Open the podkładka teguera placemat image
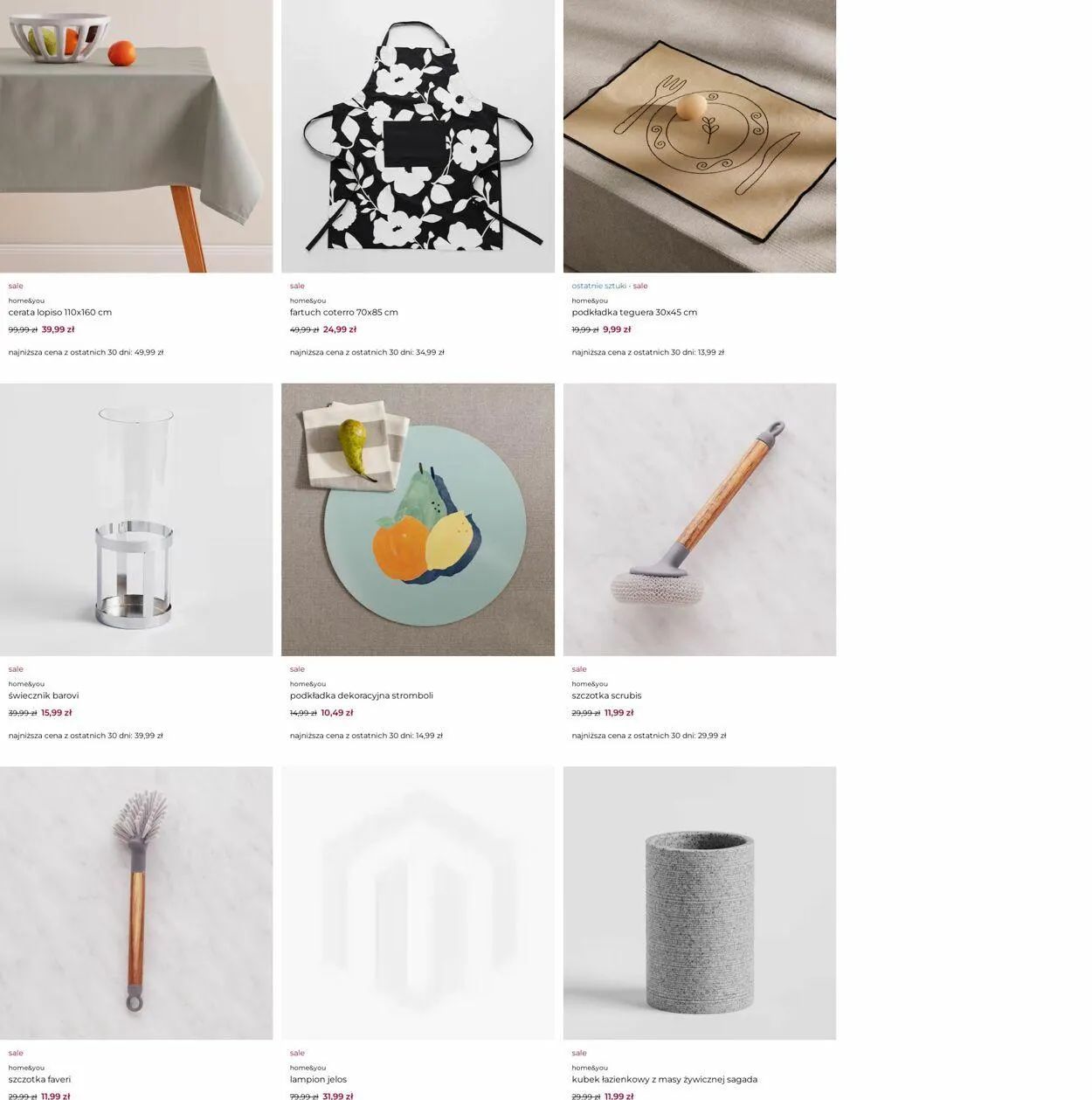The image size is (1092, 1100). coord(700,136)
